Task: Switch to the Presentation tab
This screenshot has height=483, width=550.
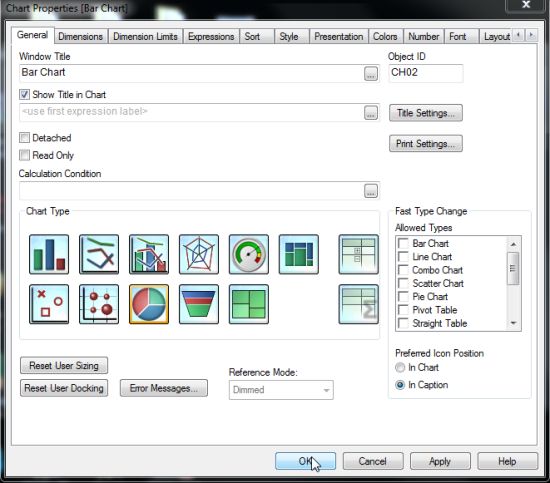Action: click(x=338, y=36)
